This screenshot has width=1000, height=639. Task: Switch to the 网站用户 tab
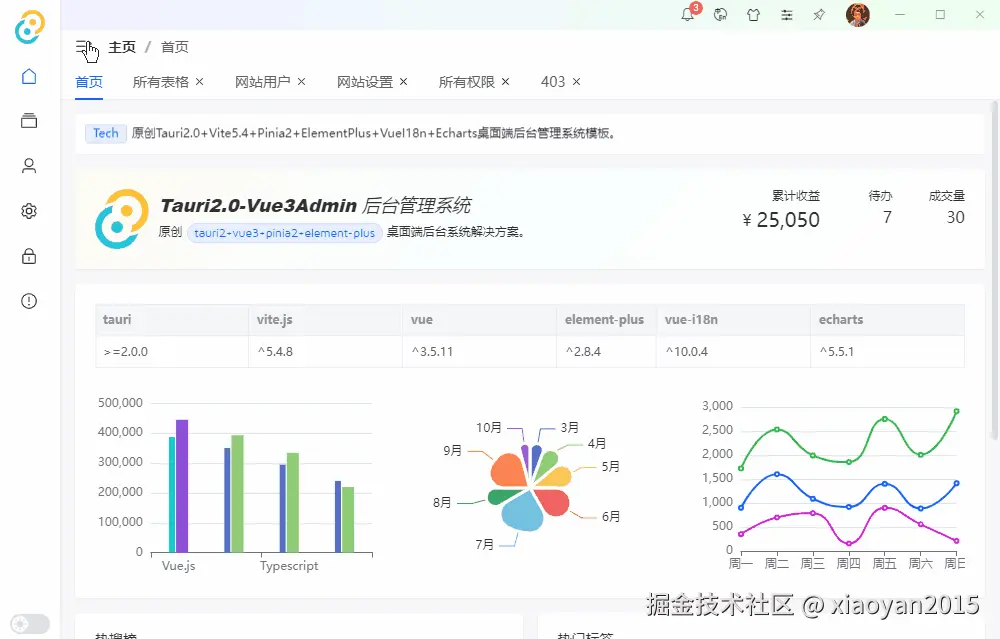click(x=263, y=82)
